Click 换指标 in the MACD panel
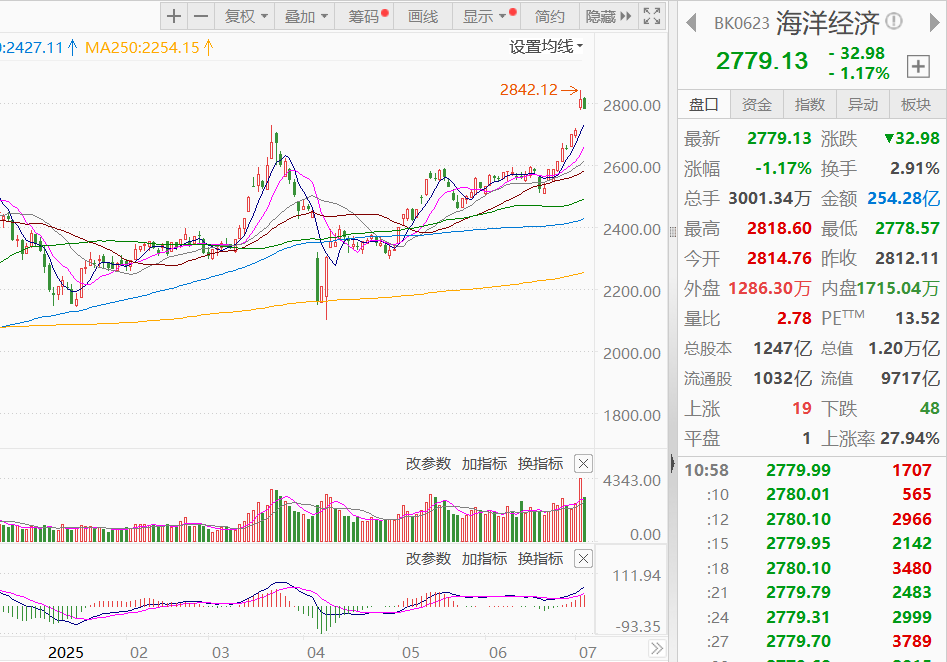The width and height of the screenshot is (947, 662). [540, 559]
